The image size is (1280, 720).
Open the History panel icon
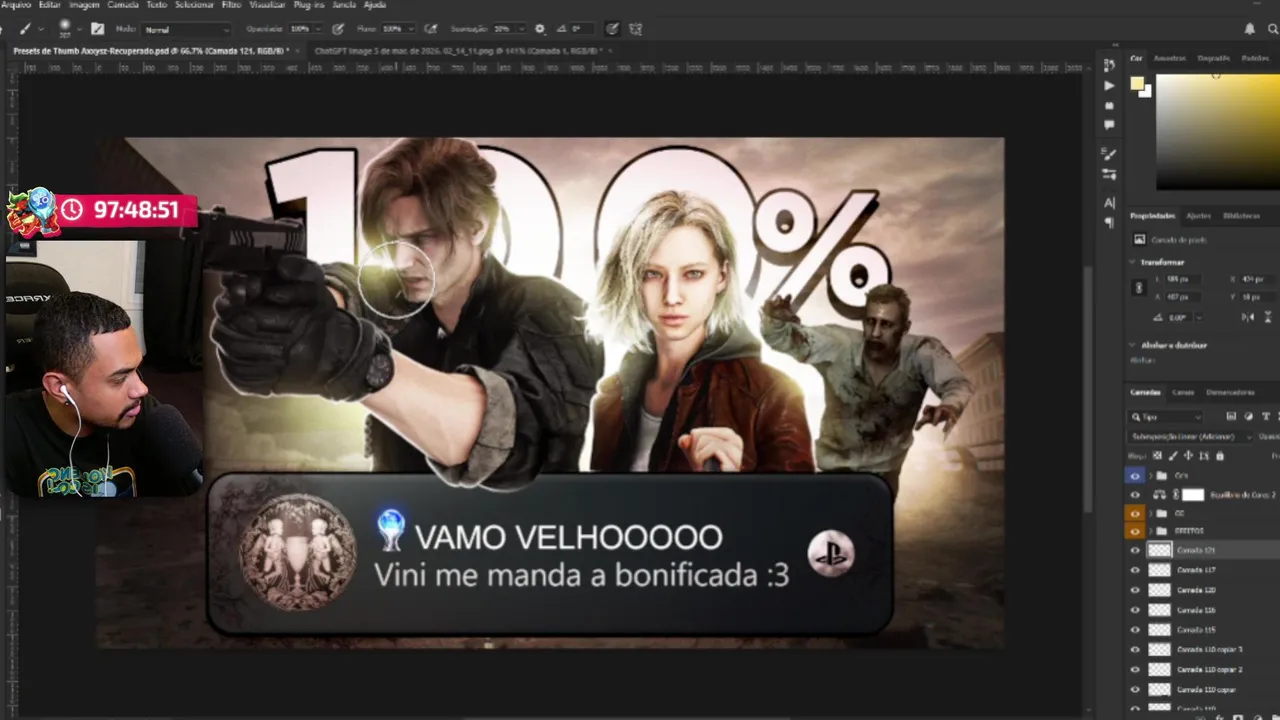pos(1109,65)
